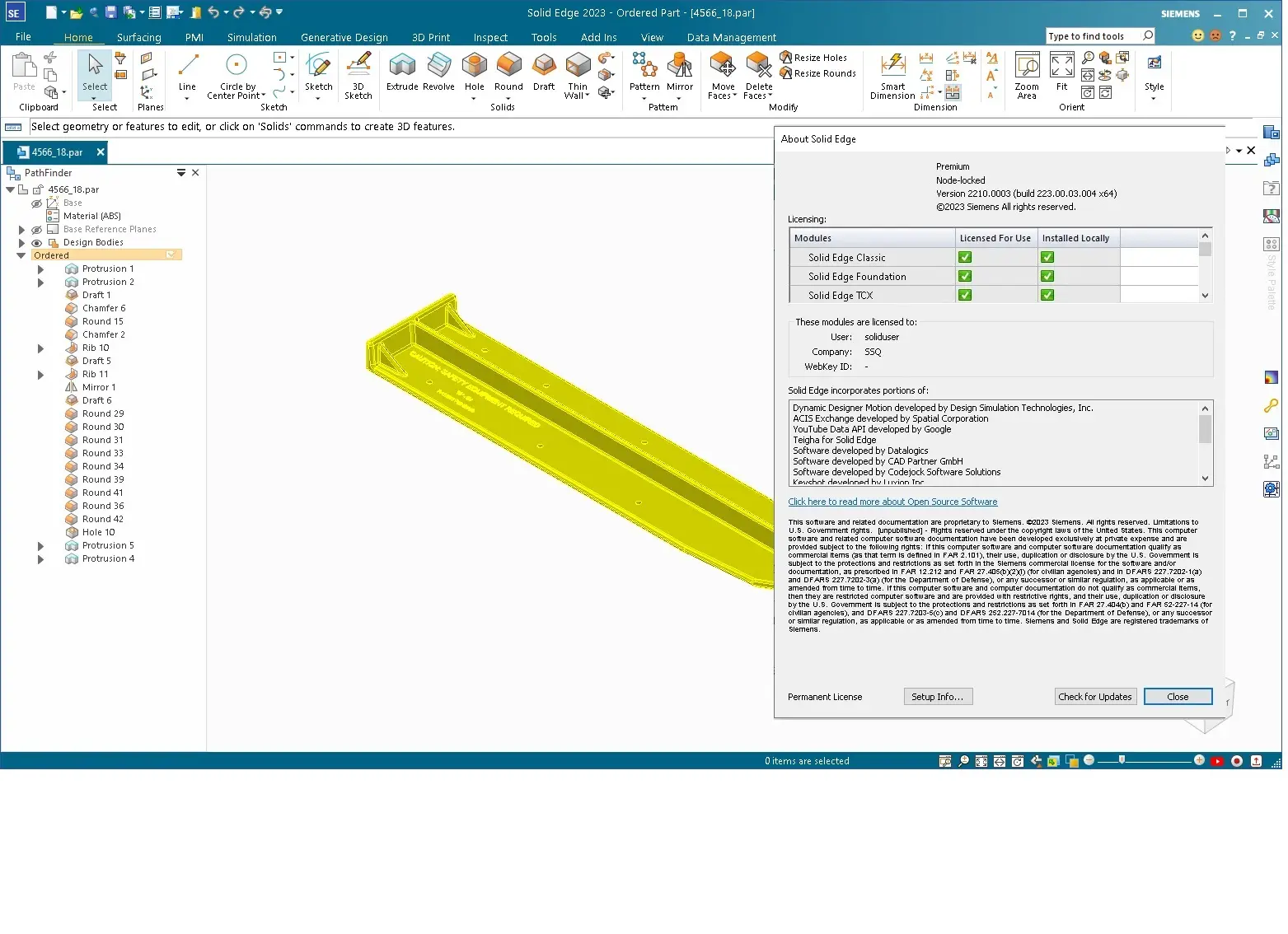The height and width of the screenshot is (934, 1288).
Task: Open the 3D Sketch tool
Action: [358, 75]
